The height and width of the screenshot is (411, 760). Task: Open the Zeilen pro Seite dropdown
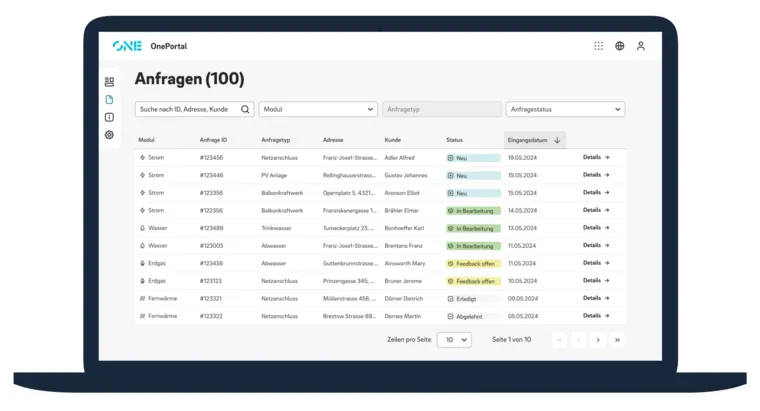(456, 340)
